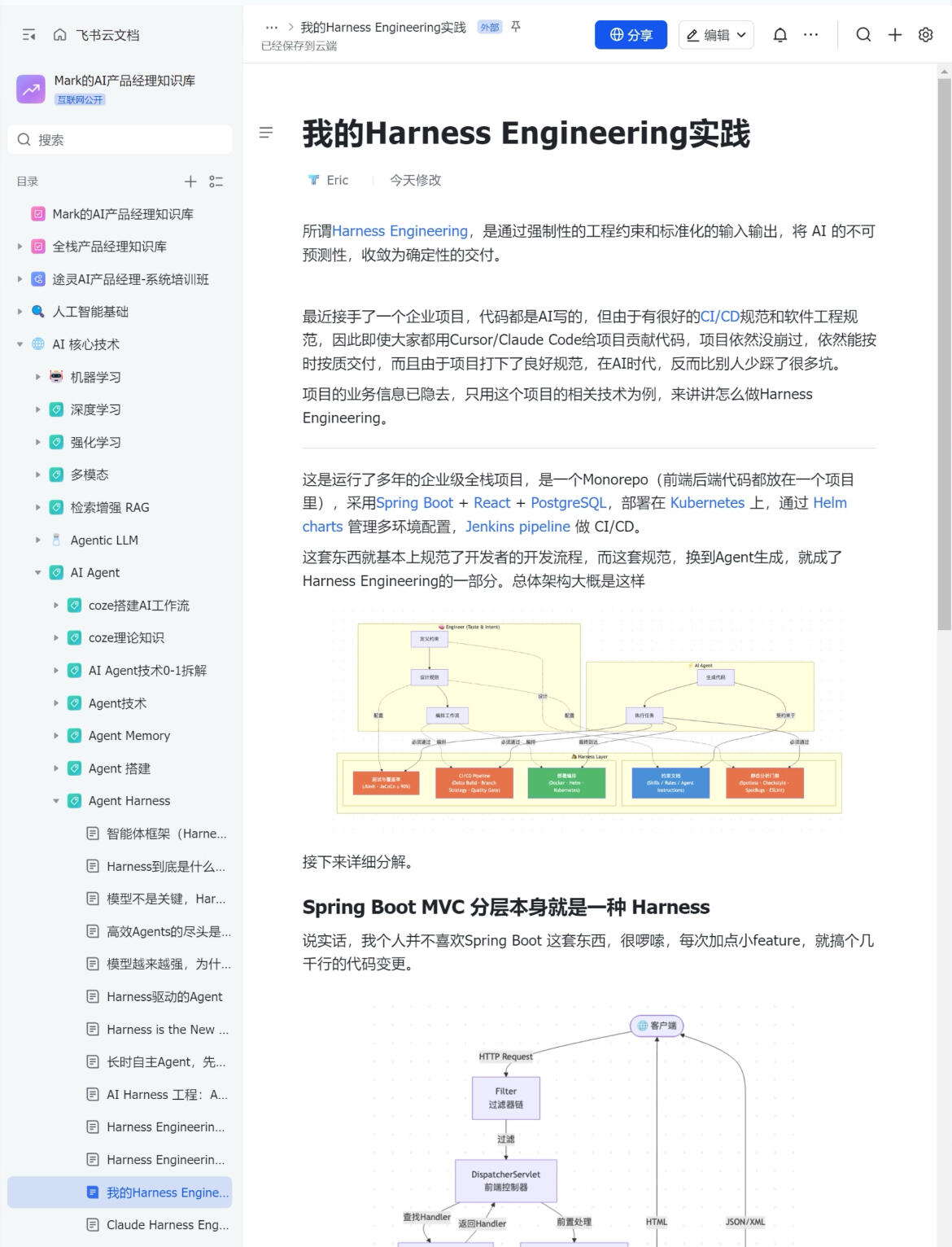
Task: Follow the Harness Engineering link
Action: (400, 231)
